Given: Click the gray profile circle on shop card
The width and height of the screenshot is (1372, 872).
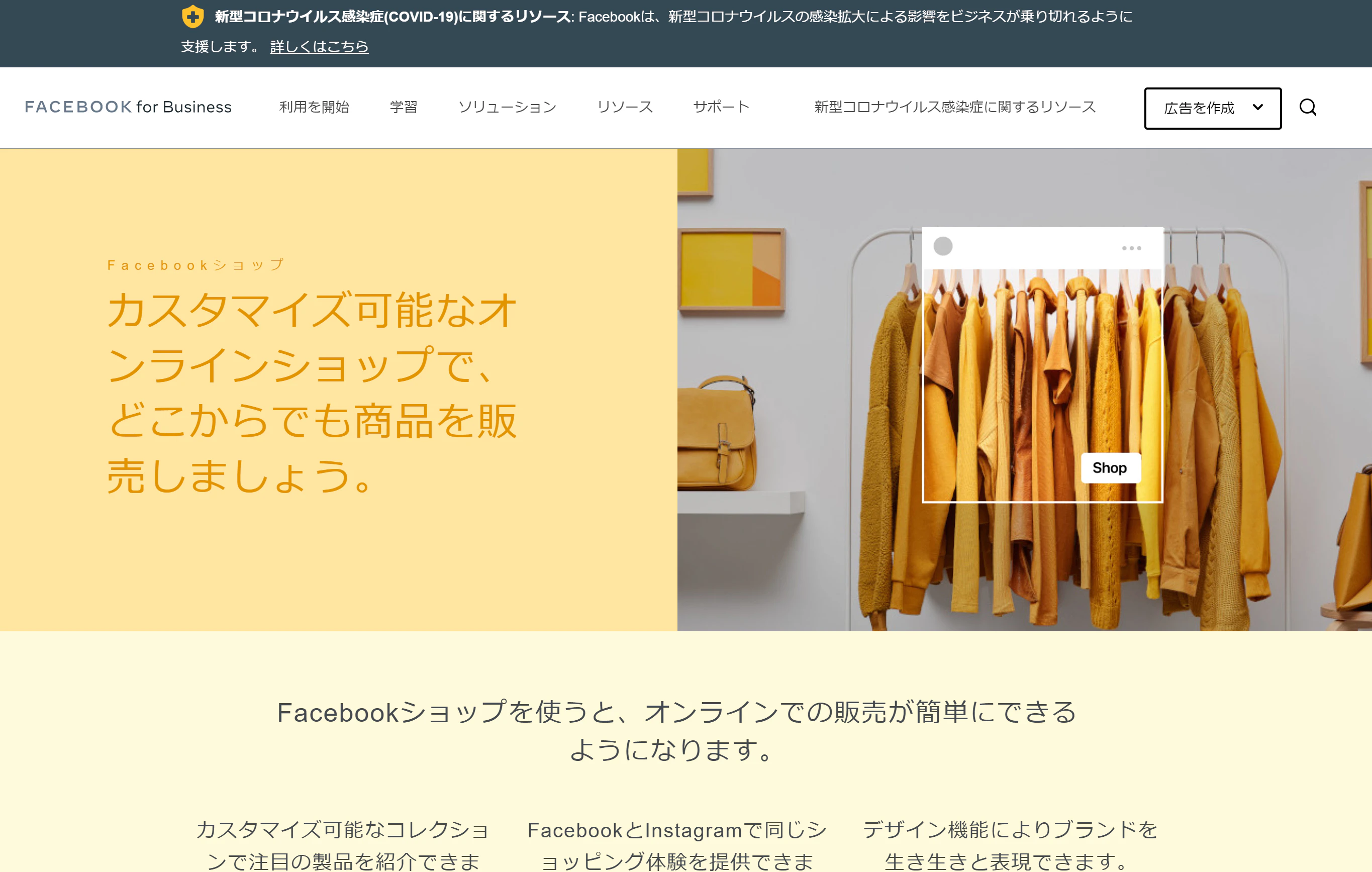Looking at the screenshot, I should 942,246.
